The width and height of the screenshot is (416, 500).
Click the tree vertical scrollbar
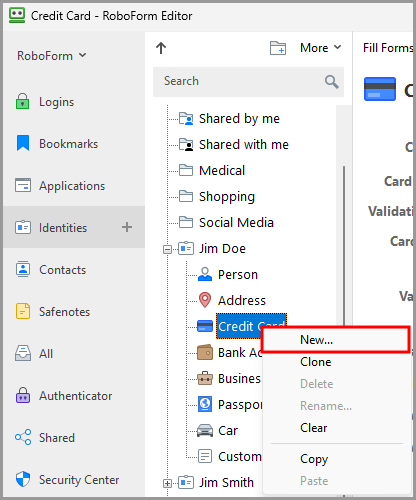click(344, 247)
